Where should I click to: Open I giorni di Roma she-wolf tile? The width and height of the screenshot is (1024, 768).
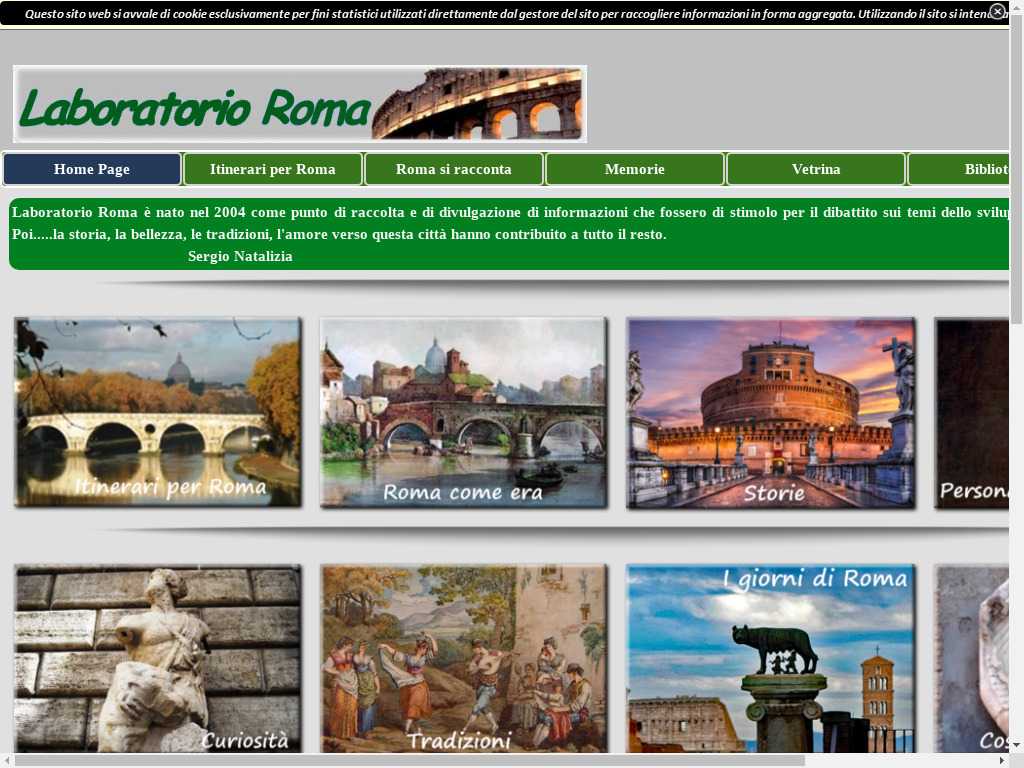point(770,658)
